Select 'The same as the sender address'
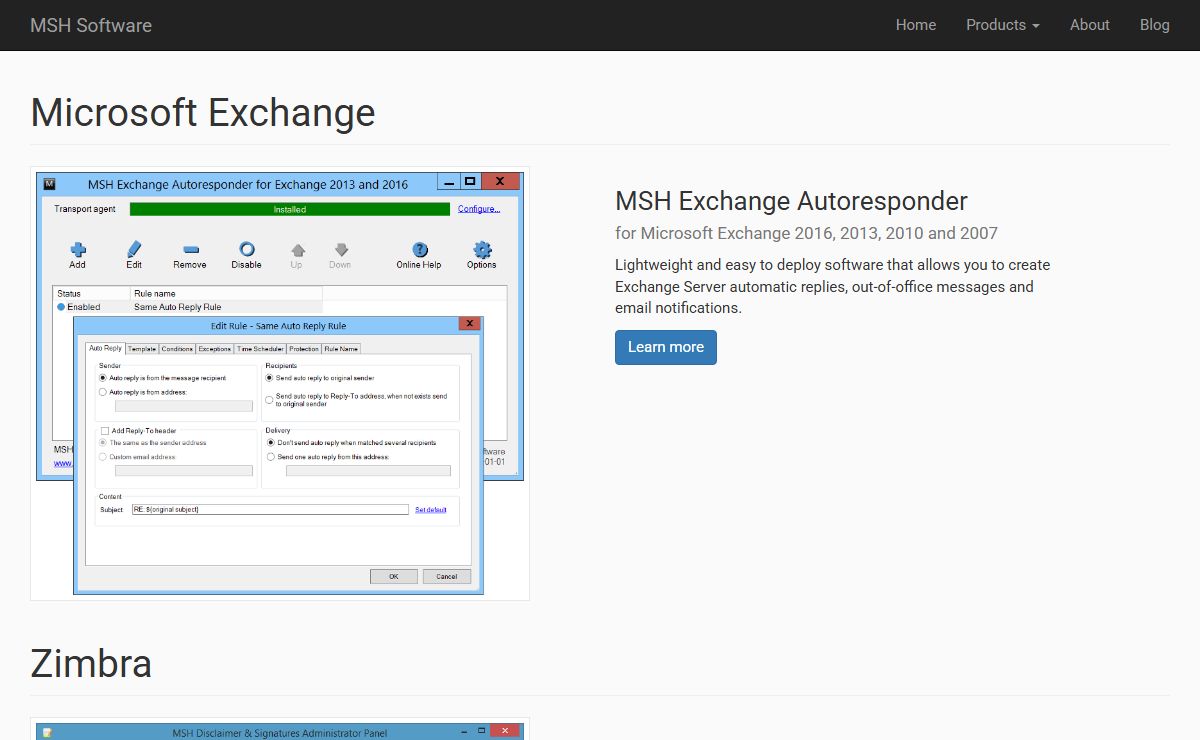This screenshot has width=1200, height=740. tap(103, 443)
